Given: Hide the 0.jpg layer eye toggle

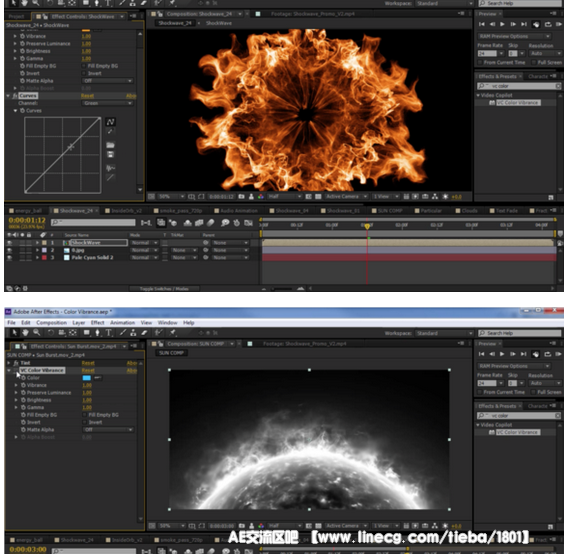Looking at the screenshot, I should [9, 250].
